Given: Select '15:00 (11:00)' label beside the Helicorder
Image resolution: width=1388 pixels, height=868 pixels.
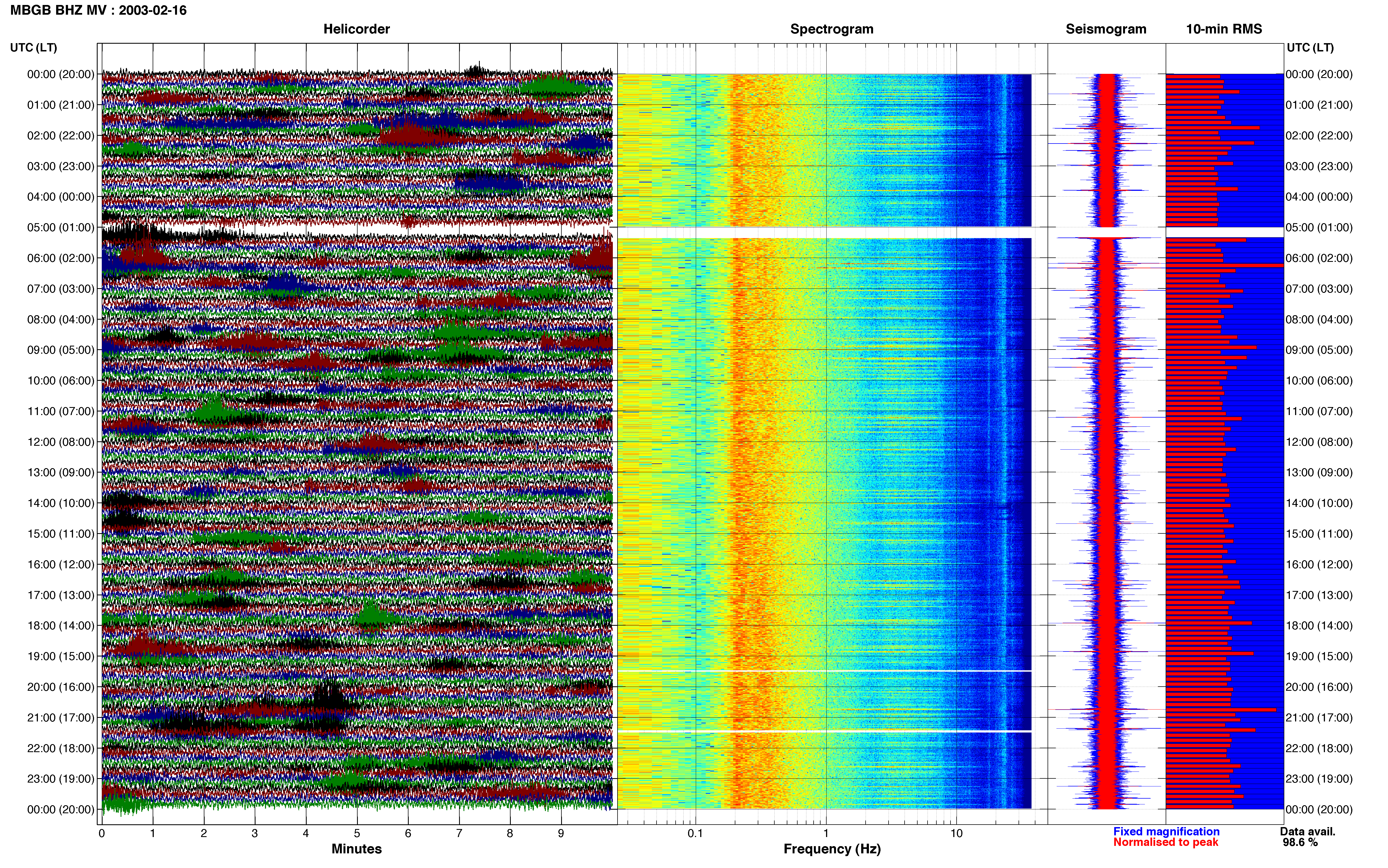Looking at the screenshot, I should pos(61,534).
